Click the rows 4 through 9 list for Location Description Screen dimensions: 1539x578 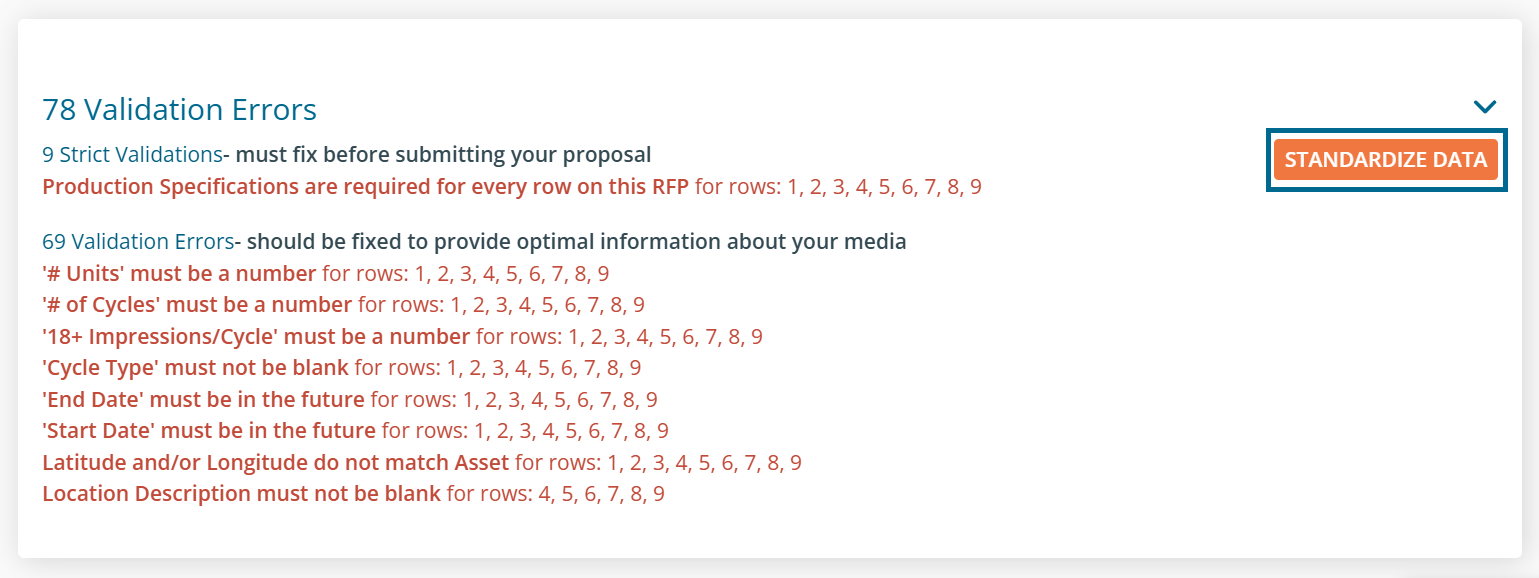click(555, 494)
